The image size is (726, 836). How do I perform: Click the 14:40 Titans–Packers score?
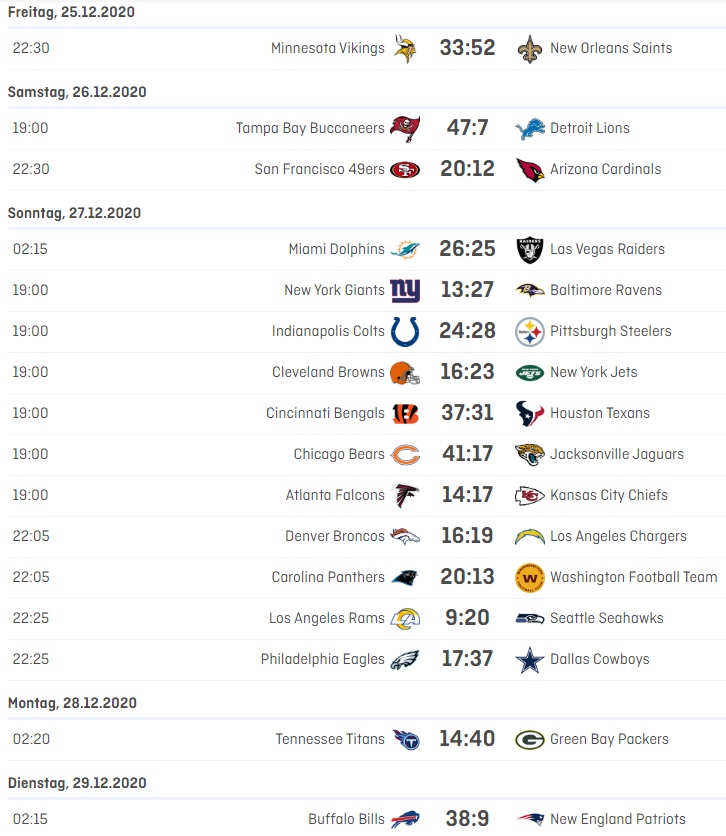click(467, 739)
